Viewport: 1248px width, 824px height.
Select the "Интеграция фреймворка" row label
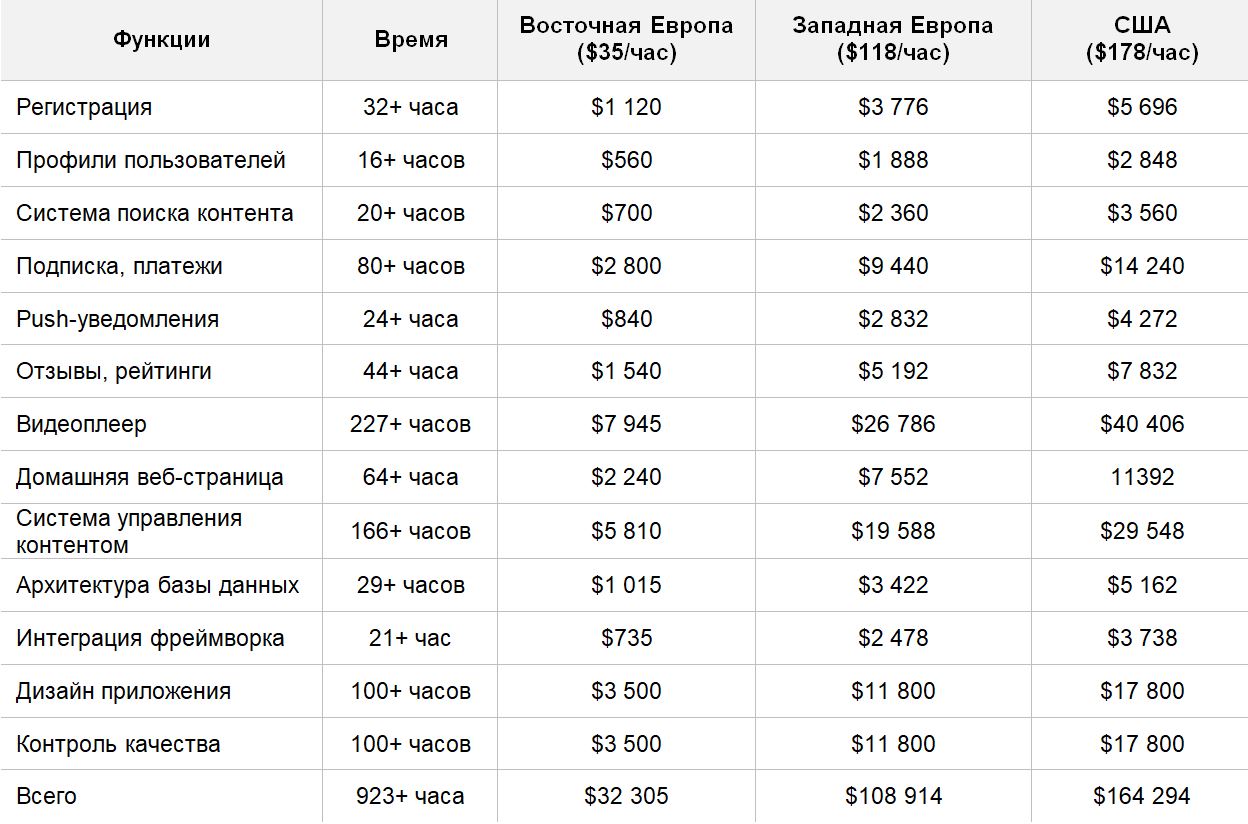[150, 638]
